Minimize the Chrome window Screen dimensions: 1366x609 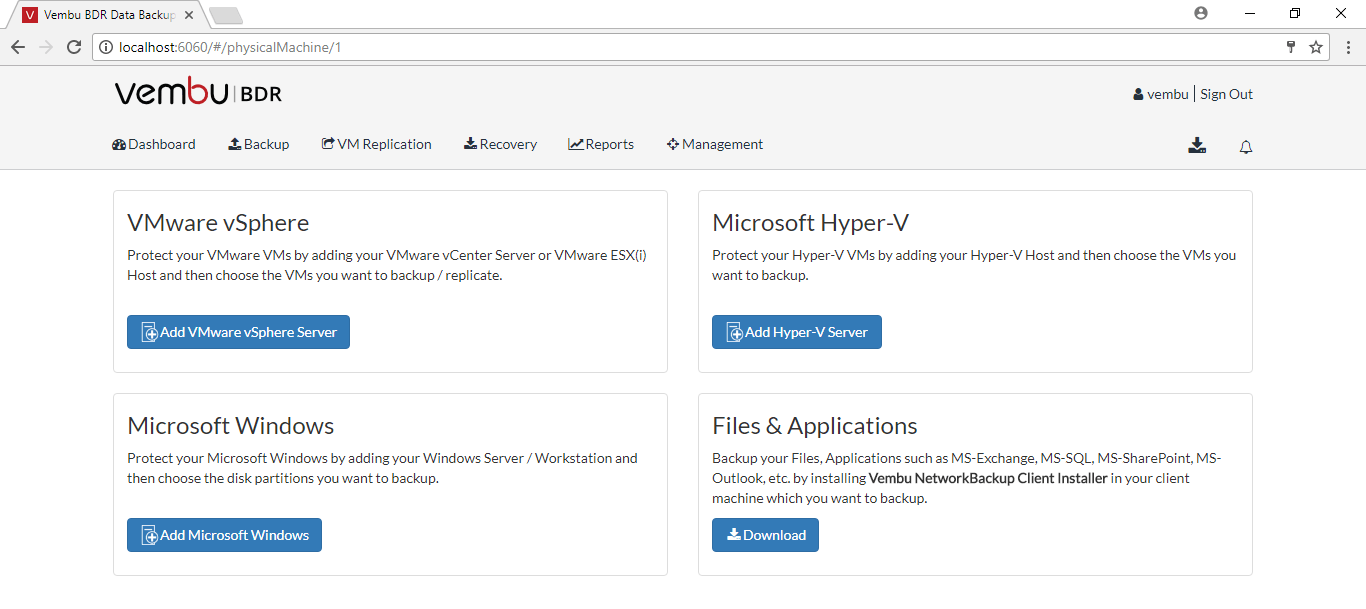pos(1250,13)
